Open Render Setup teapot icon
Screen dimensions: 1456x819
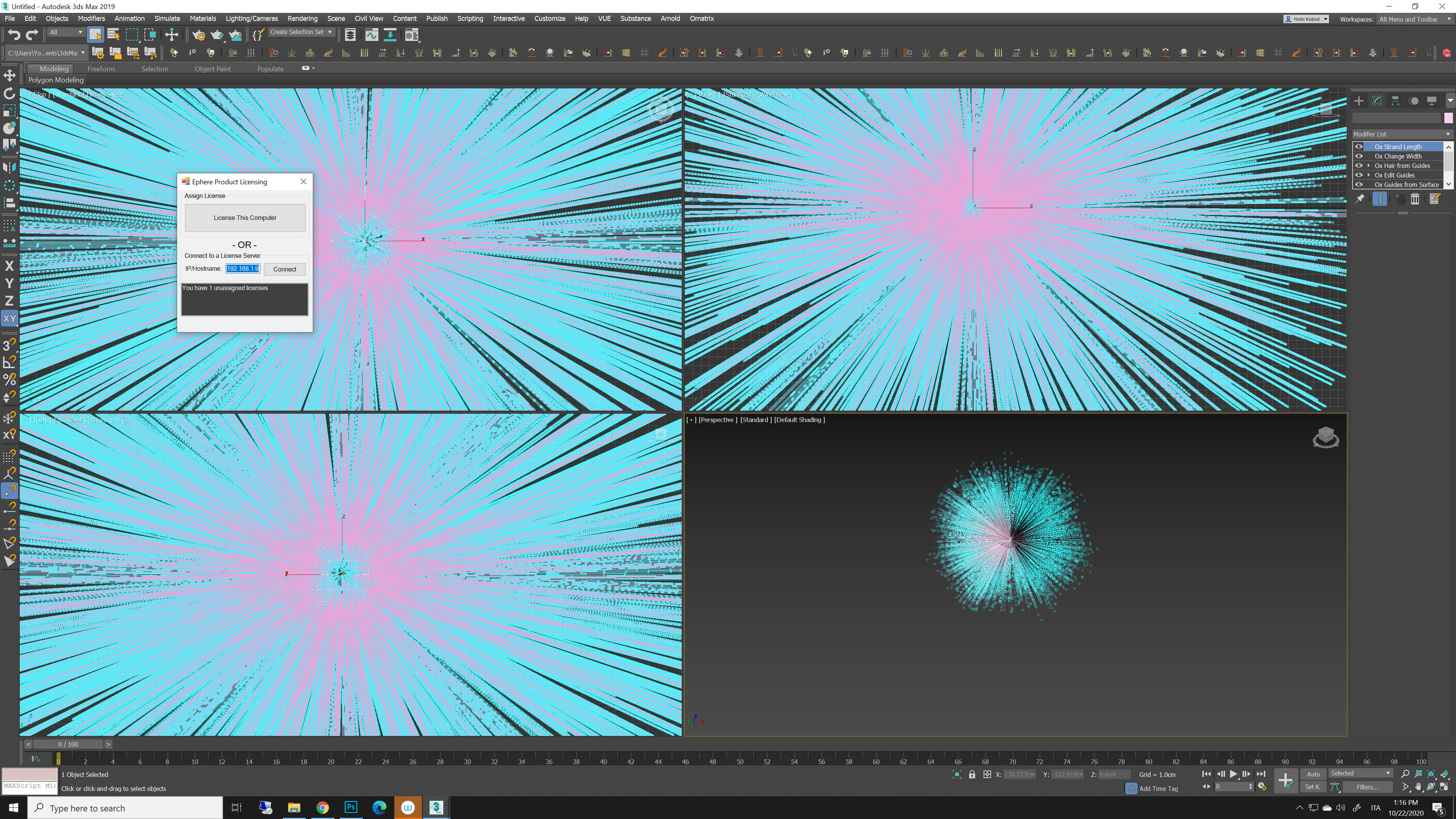pos(198,35)
